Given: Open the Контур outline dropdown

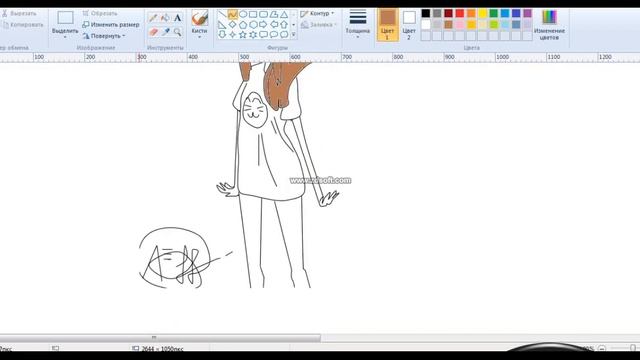Looking at the screenshot, I should (317, 13).
